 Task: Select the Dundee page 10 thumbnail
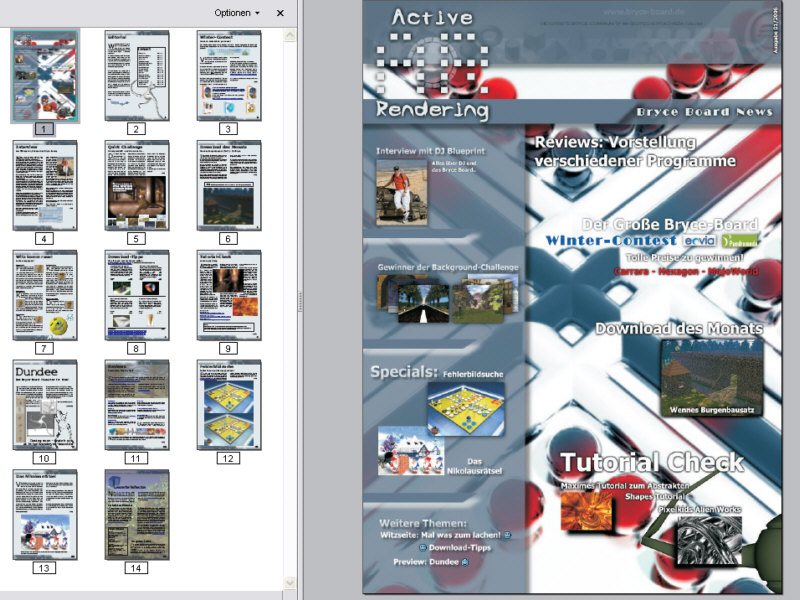click(x=45, y=405)
